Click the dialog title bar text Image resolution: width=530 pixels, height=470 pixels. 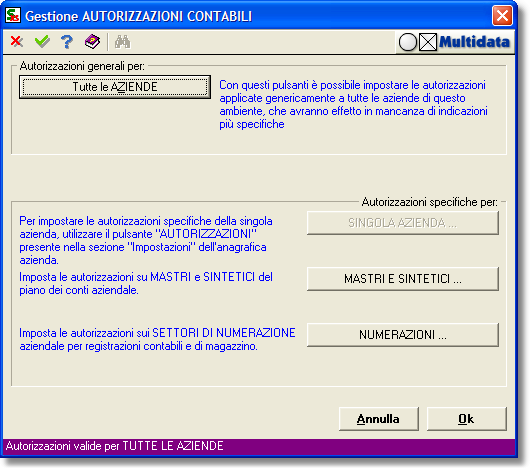tap(139, 16)
